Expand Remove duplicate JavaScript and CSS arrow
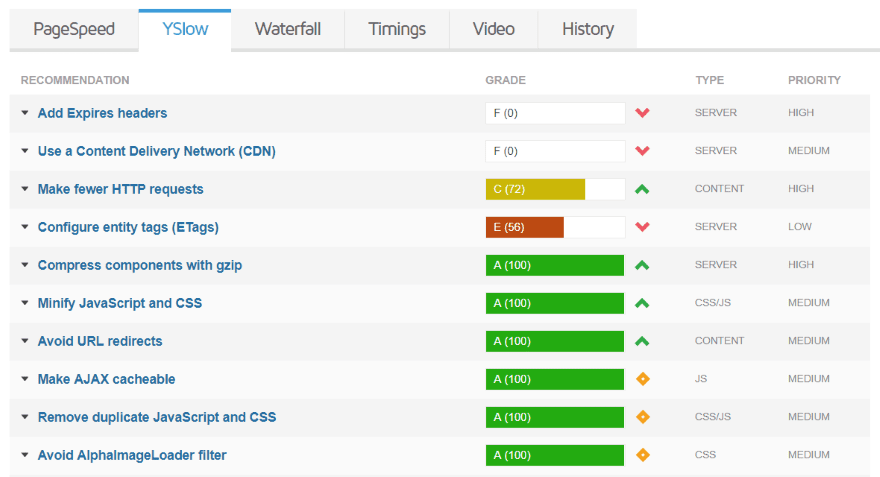The height and width of the screenshot is (477, 880). pyautogui.click(x=25, y=417)
